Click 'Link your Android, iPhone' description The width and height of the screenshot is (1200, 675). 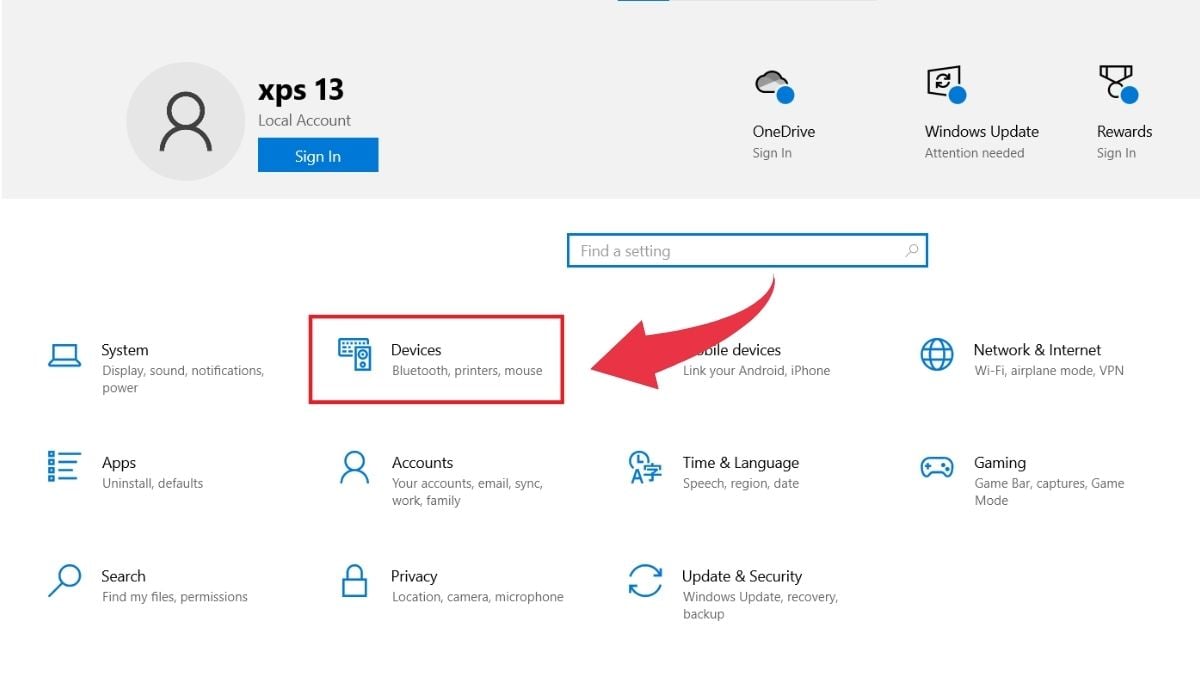[757, 371]
